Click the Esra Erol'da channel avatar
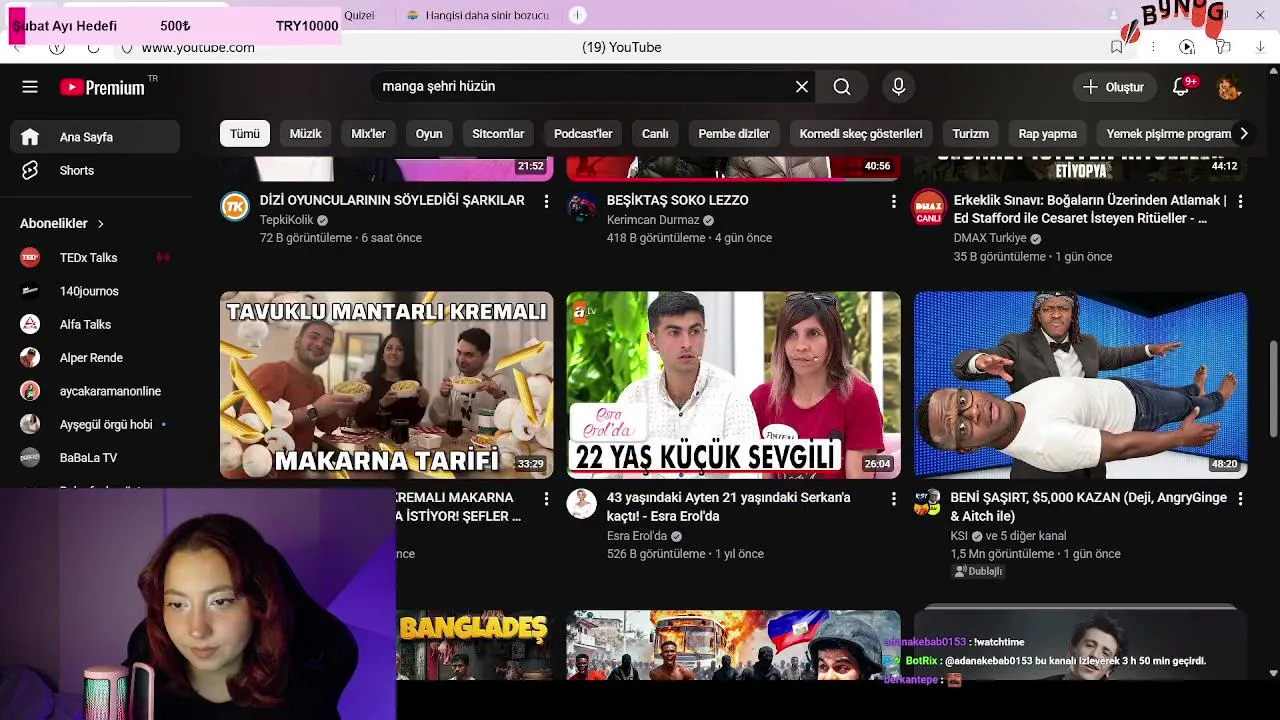The height and width of the screenshot is (720, 1280). click(x=582, y=503)
